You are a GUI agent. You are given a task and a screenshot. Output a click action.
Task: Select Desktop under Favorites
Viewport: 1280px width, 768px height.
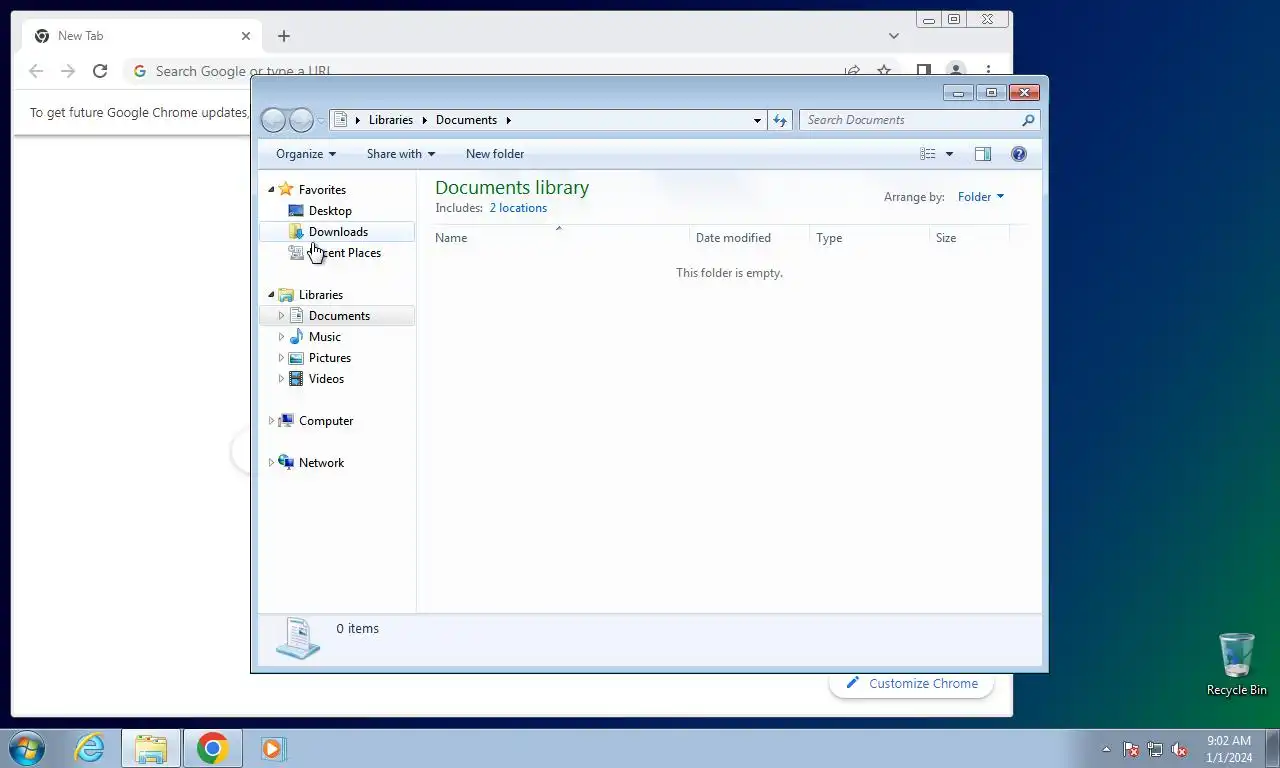(x=330, y=211)
